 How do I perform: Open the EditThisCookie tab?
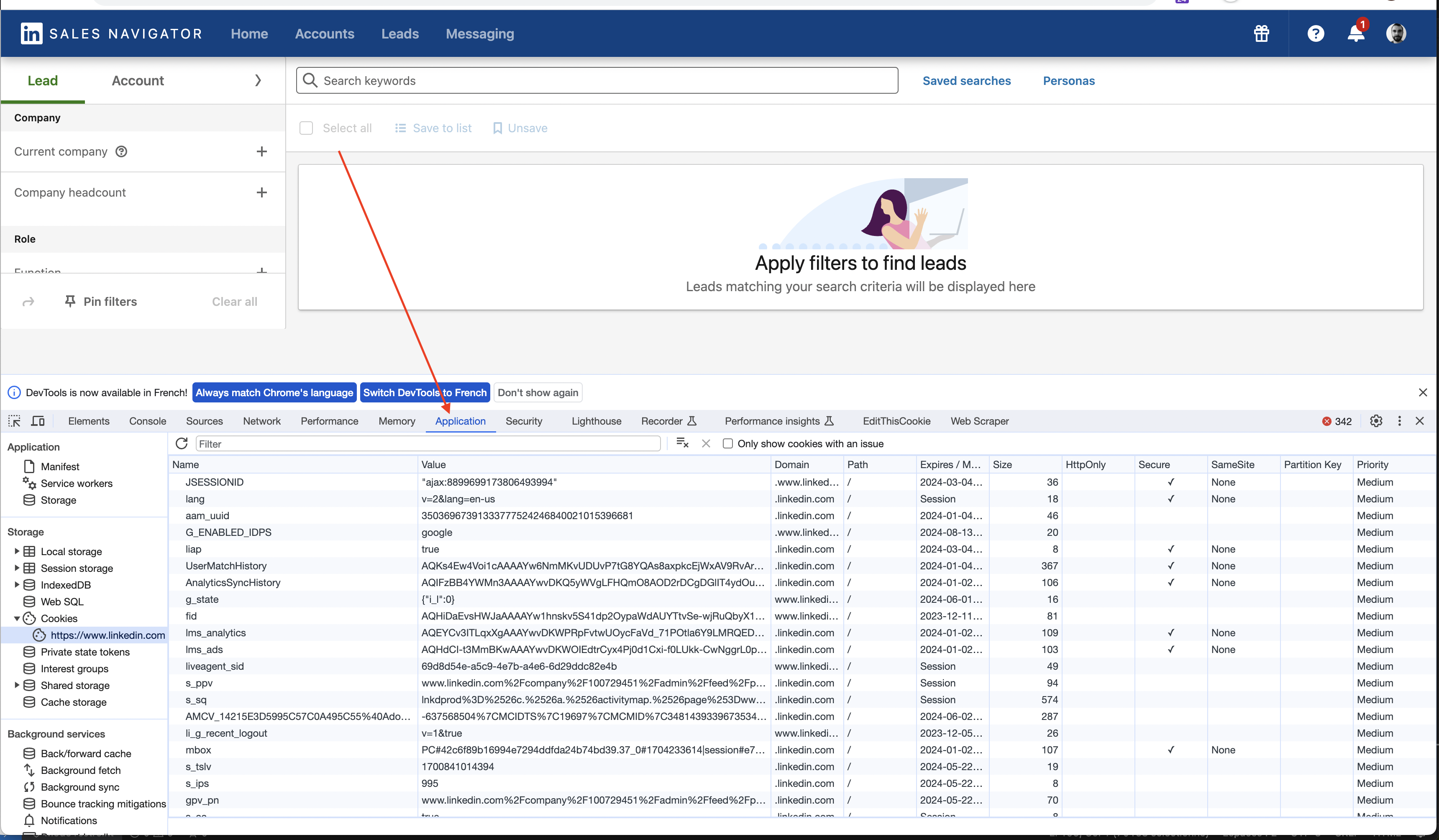click(x=896, y=421)
